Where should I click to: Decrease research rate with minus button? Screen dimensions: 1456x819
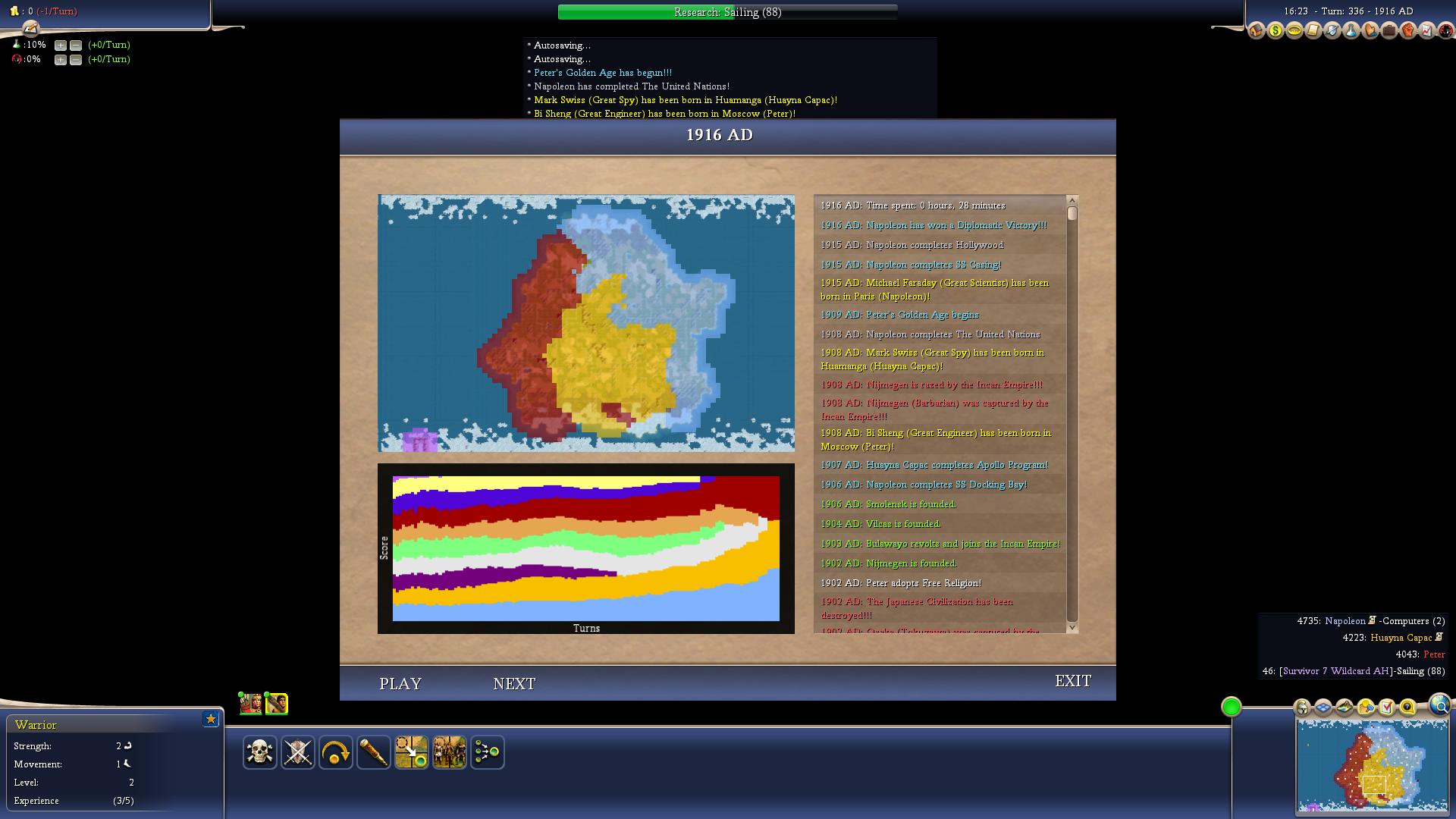76,45
